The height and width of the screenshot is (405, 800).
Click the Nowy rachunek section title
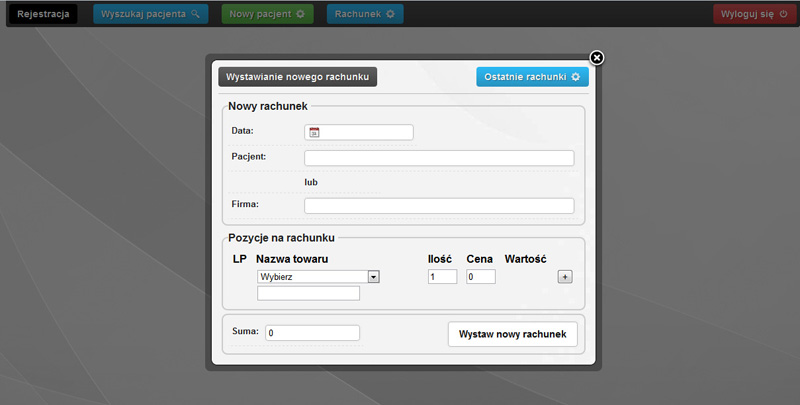268,107
